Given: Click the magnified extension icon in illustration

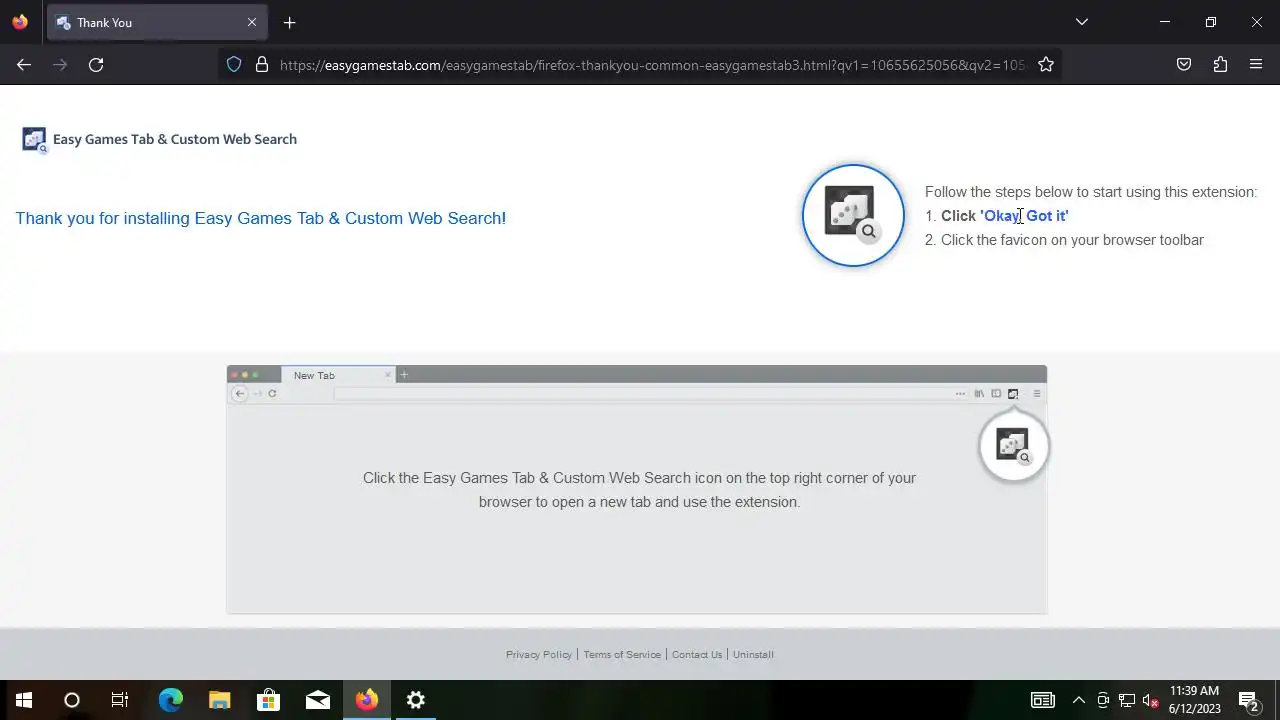Looking at the screenshot, I should (1014, 445).
